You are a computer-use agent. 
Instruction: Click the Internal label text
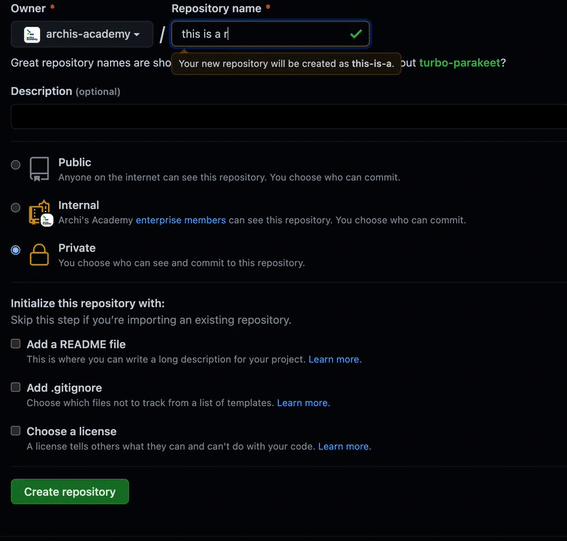78,205
